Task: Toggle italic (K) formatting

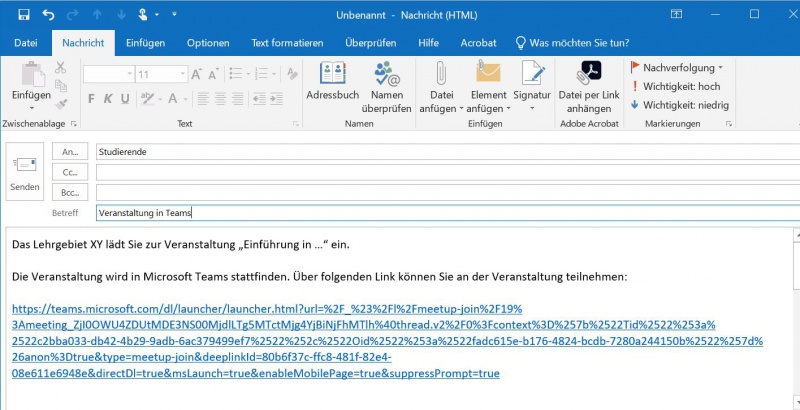Action: 108,98
